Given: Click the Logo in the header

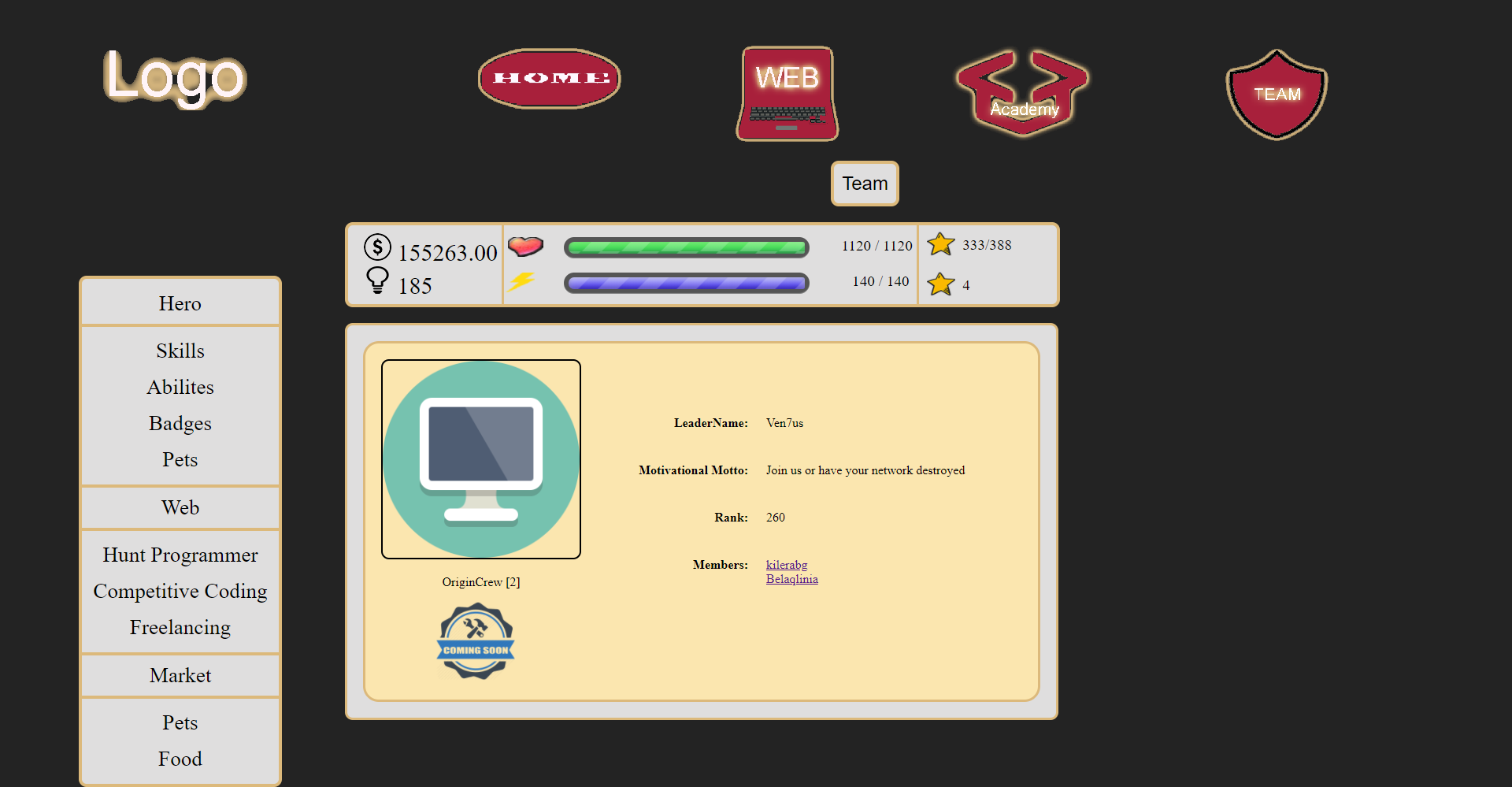Looking at the screenshot, I should 175,78.
